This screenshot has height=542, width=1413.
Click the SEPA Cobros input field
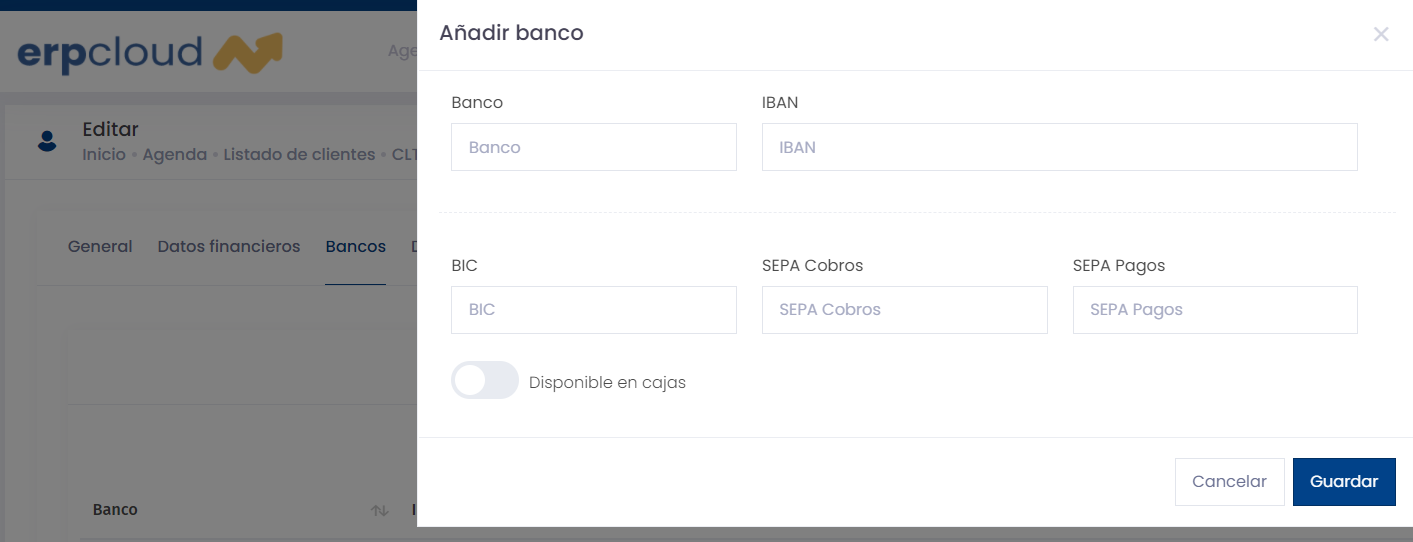click(x=905, y=310)
